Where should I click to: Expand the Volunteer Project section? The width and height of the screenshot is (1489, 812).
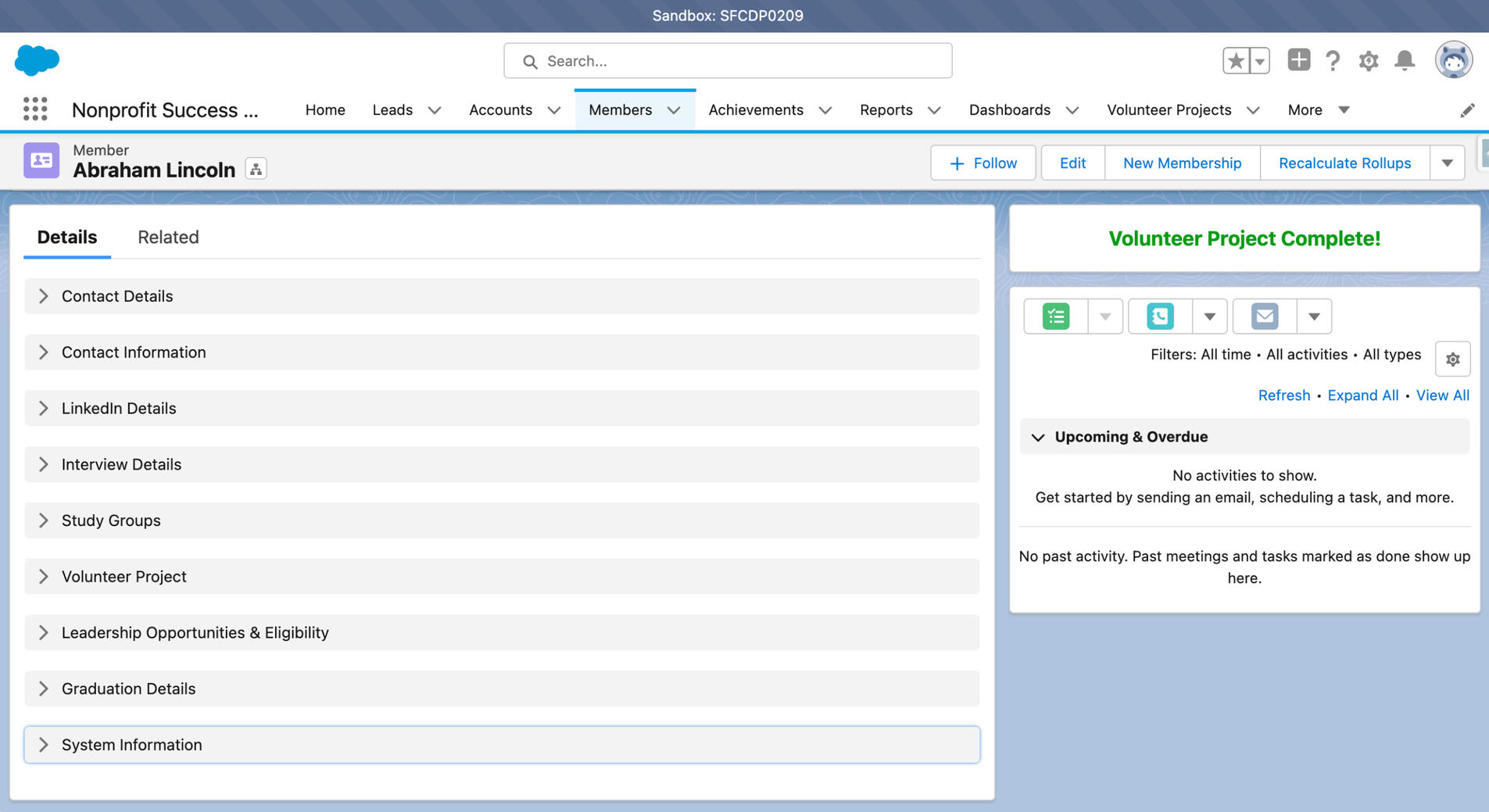coord(123,577)
